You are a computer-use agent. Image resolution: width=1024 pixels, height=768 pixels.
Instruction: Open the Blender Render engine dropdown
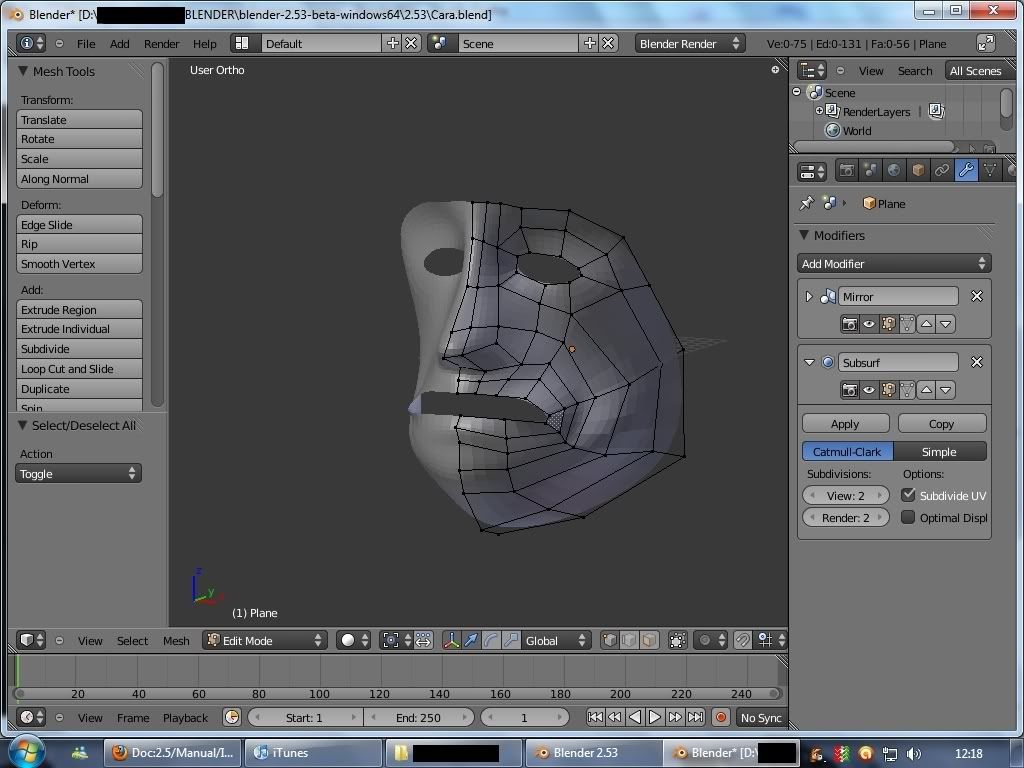click(690, 43)
